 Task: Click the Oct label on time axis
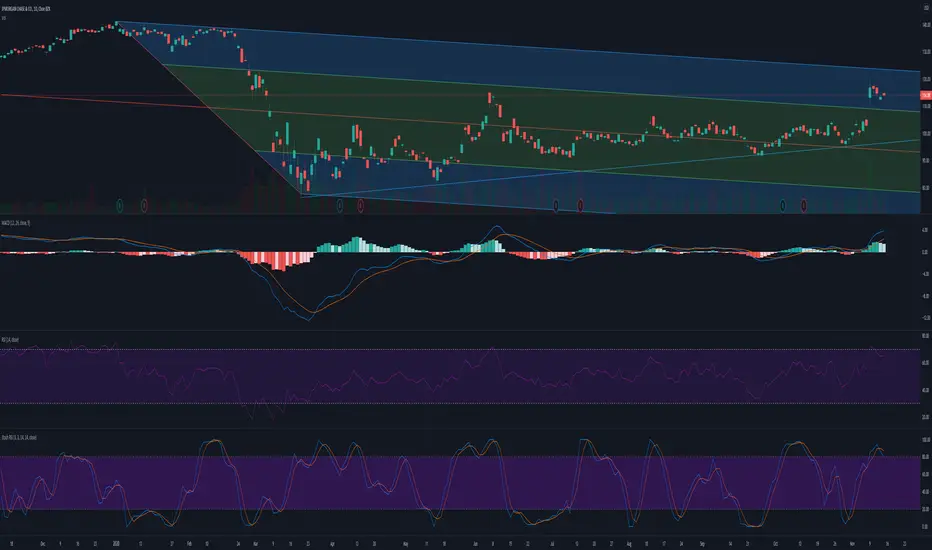tap(776, 543)
